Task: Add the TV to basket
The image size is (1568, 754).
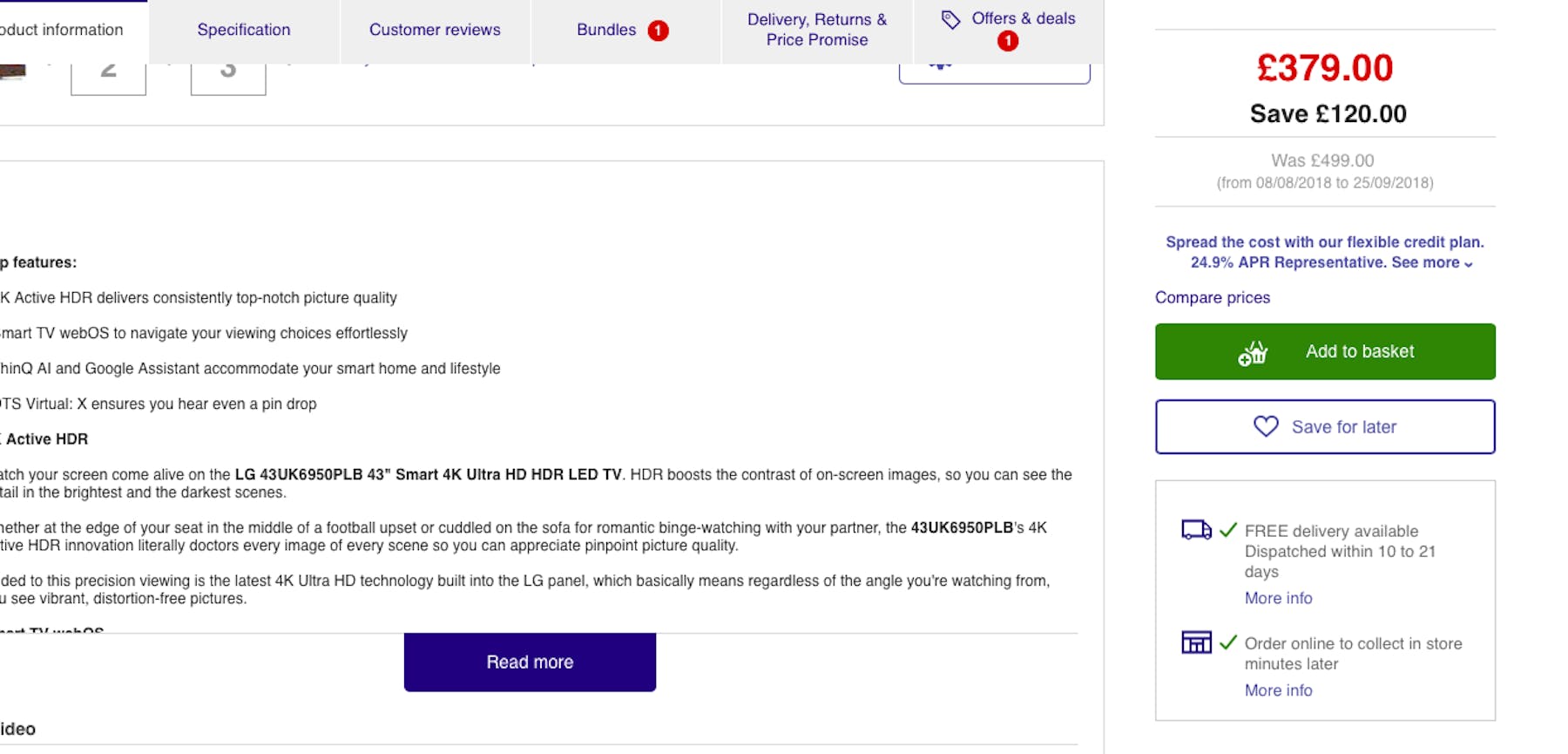Action: tap(1325, 351)
